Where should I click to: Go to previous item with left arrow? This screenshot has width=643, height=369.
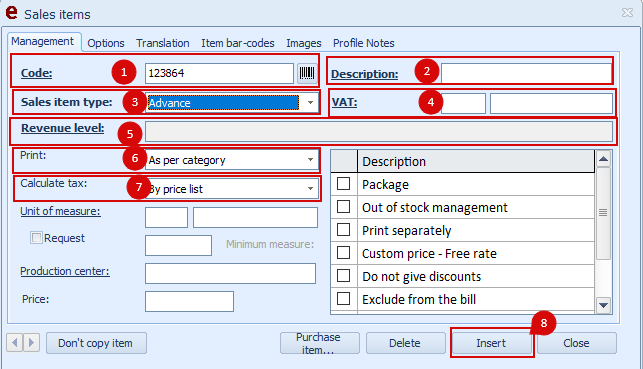click(15, 342)
